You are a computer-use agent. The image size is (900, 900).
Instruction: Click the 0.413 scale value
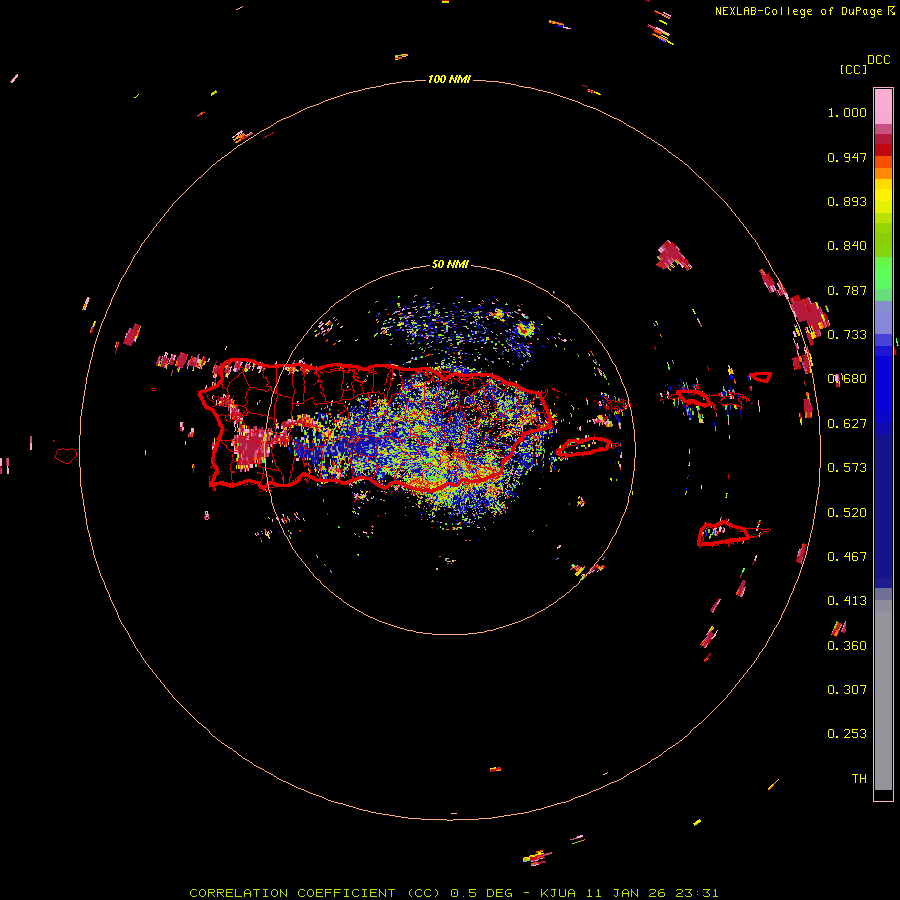tap(847, 601)
